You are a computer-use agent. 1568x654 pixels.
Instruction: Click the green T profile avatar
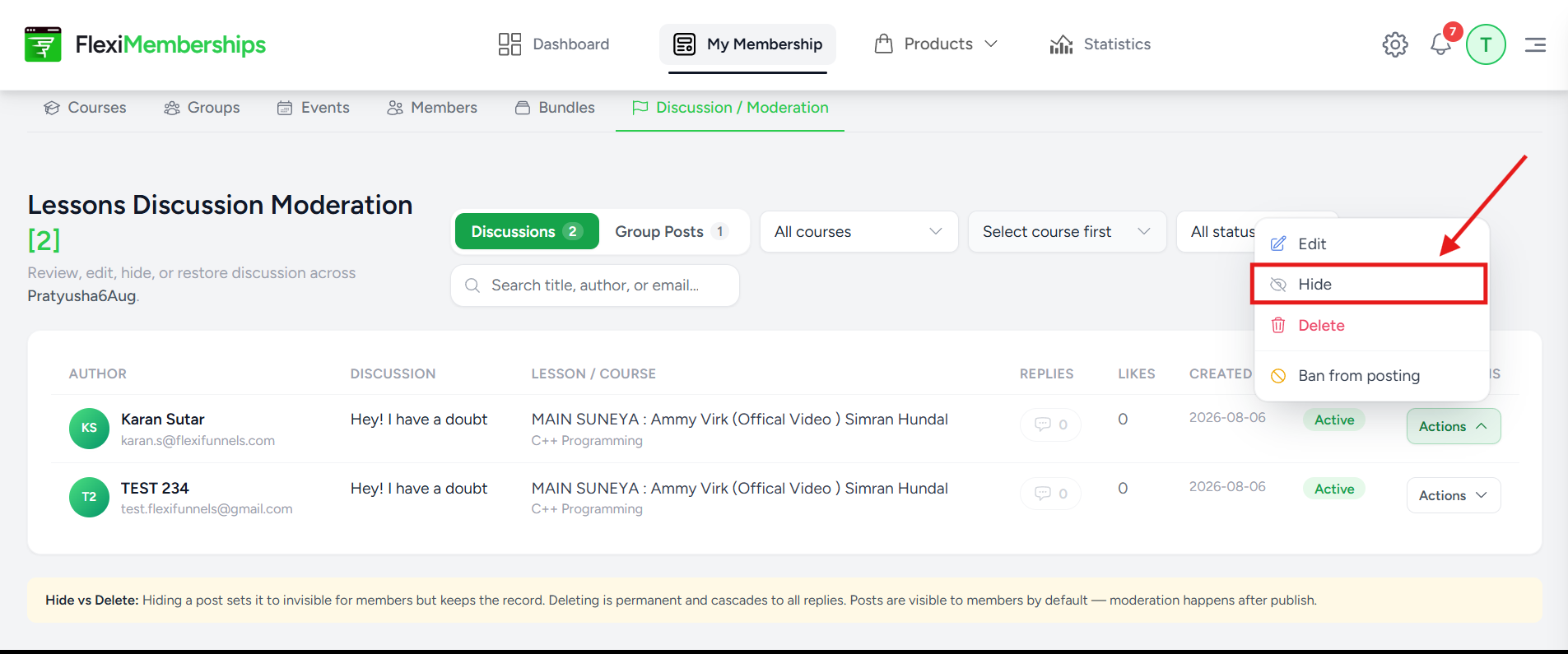point(1486,44)
